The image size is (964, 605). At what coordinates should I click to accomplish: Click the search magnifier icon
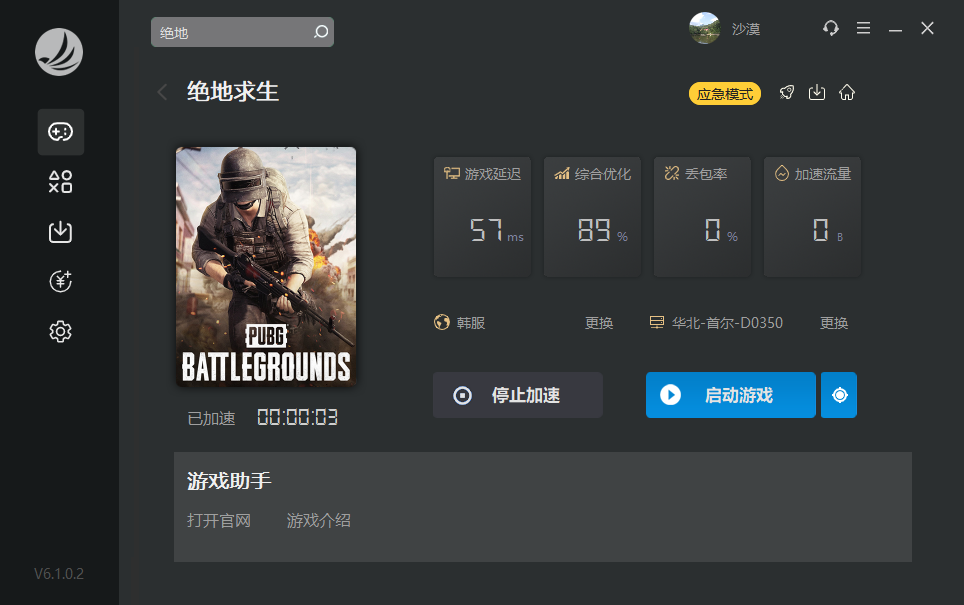pyautogui.click(x=320, y=32)
